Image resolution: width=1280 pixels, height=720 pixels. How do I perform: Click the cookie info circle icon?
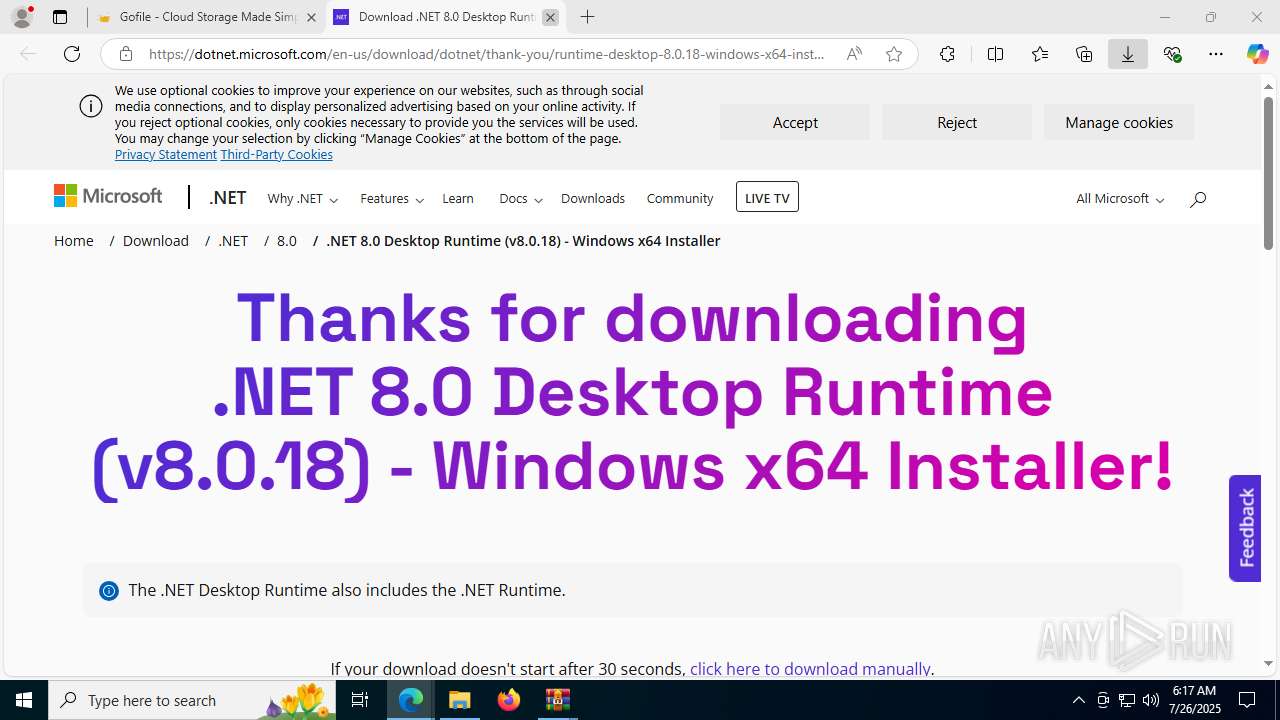click(x=91, y=106)
